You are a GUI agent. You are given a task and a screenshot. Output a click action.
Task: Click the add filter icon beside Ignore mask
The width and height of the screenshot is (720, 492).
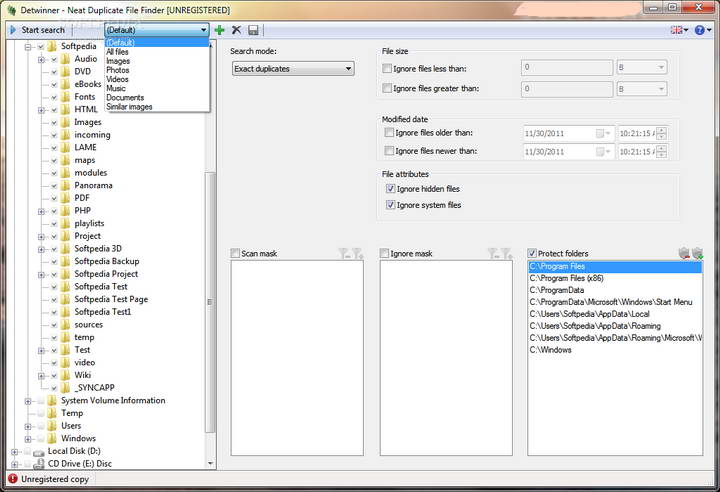point(506,253)
